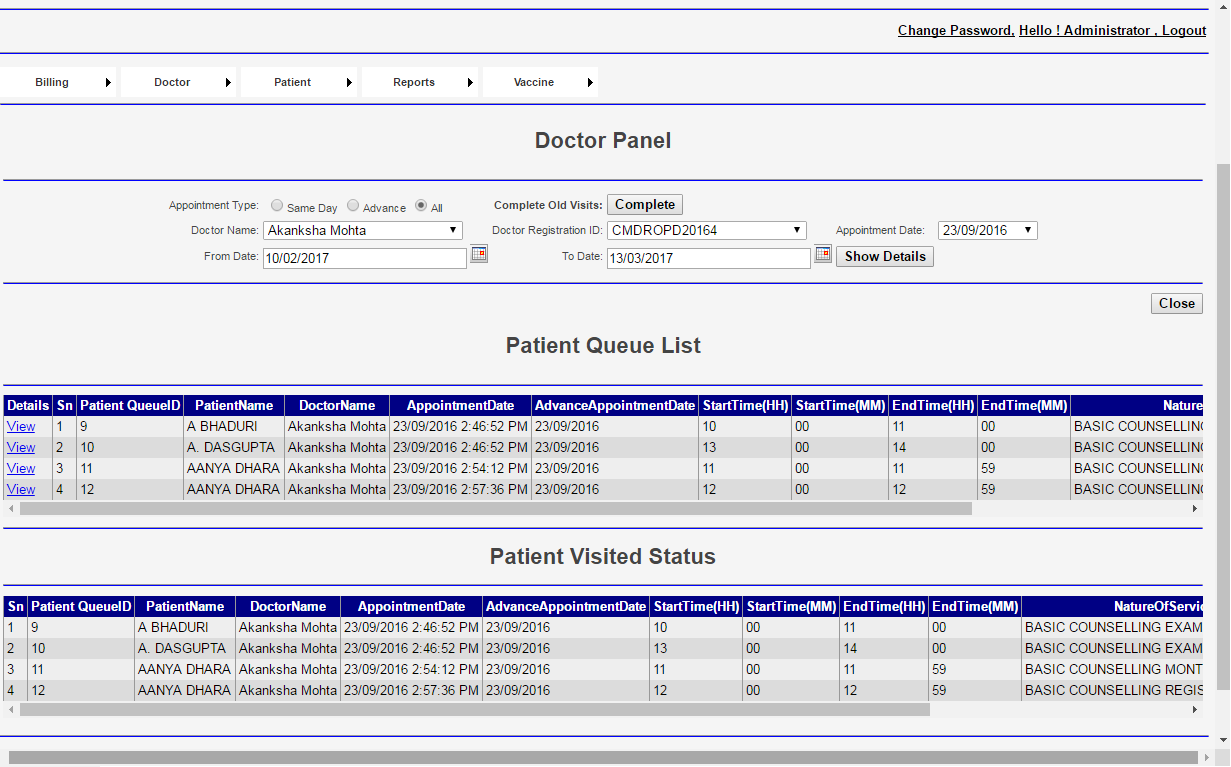Select the All appointment type
This screenshot has height=767, width=1231.
pyautogui.click(x=421, y=205)
